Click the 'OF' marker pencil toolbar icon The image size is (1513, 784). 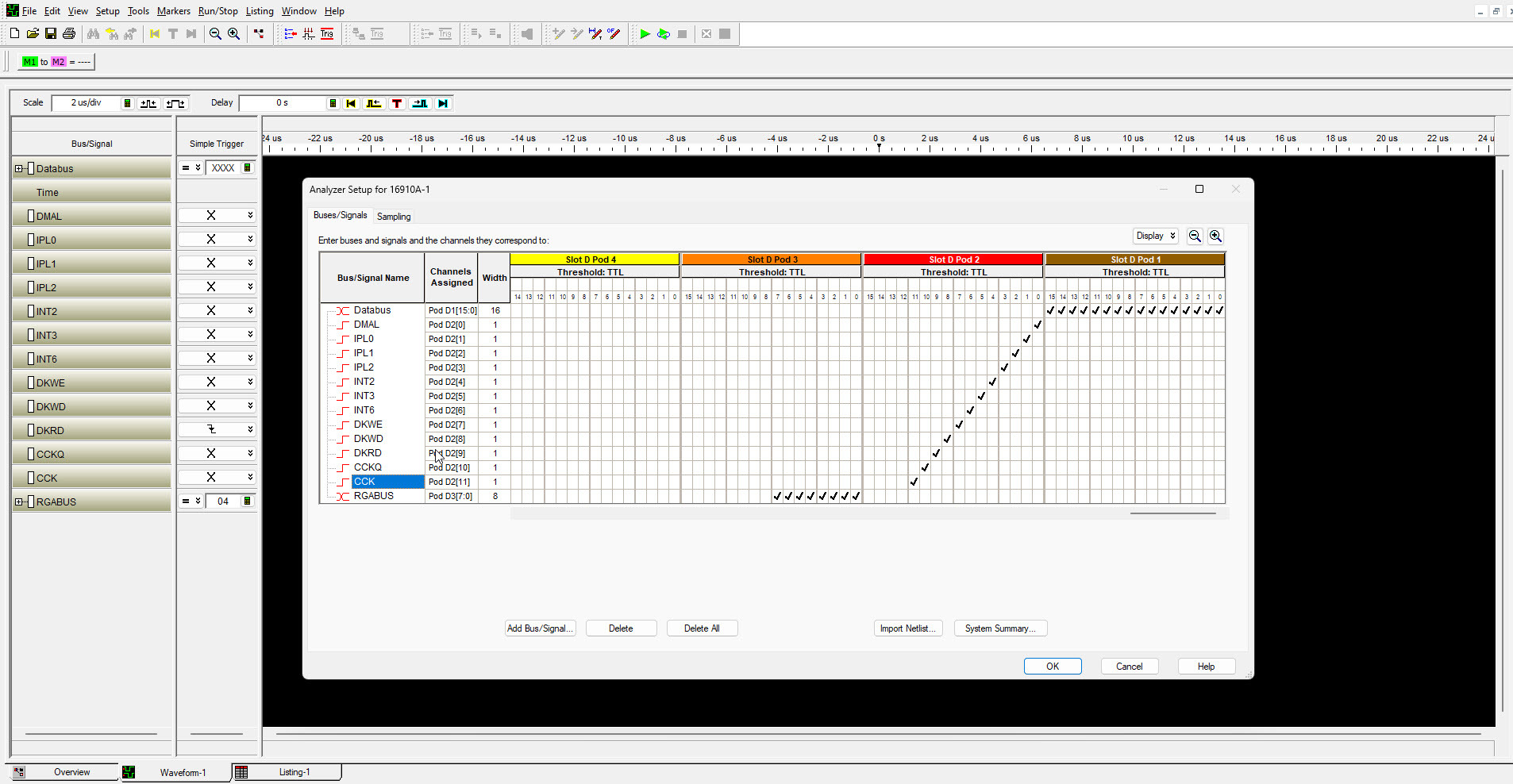(614, 33)
